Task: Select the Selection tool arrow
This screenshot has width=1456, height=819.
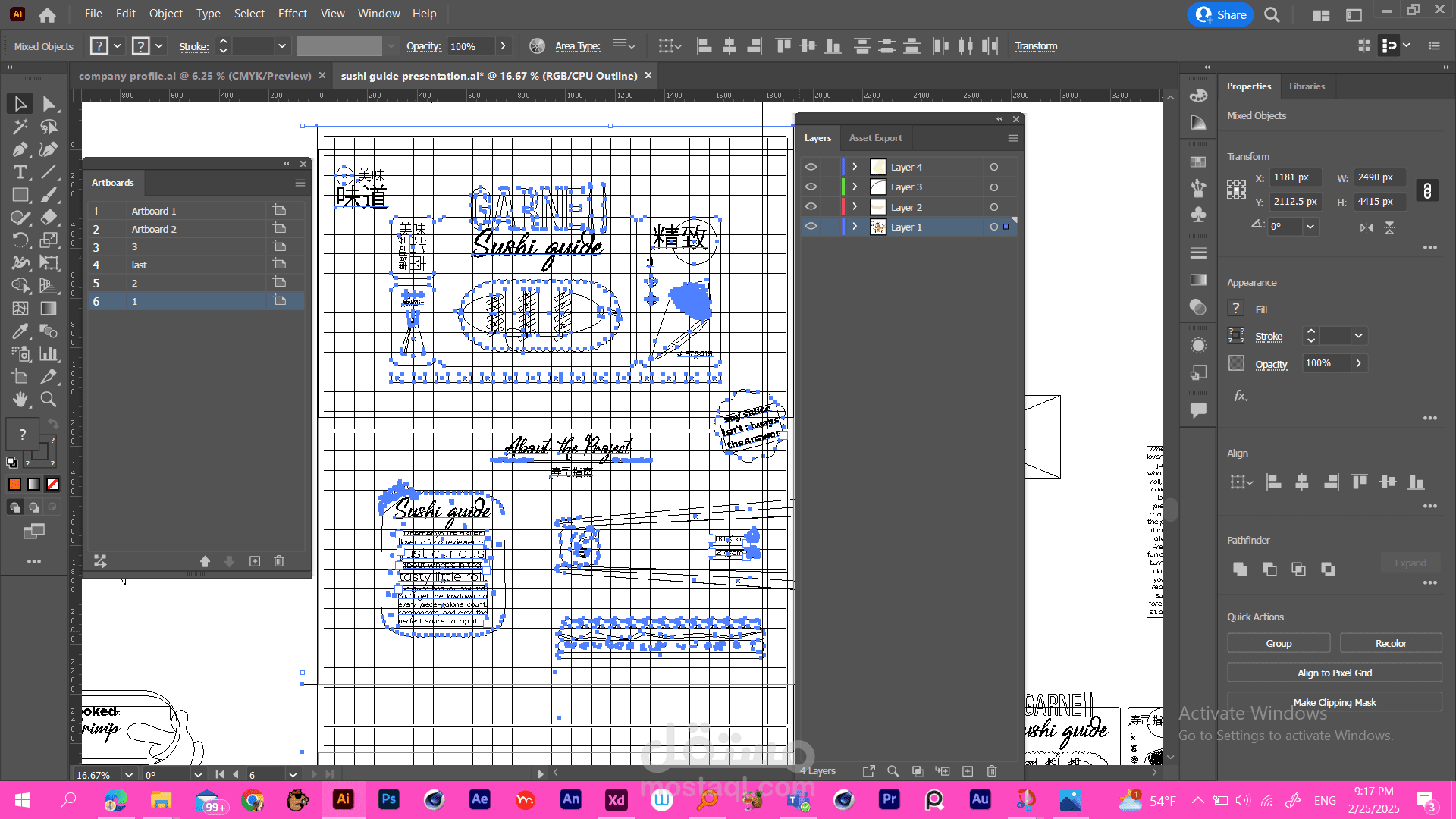Action: pos(20,104)
